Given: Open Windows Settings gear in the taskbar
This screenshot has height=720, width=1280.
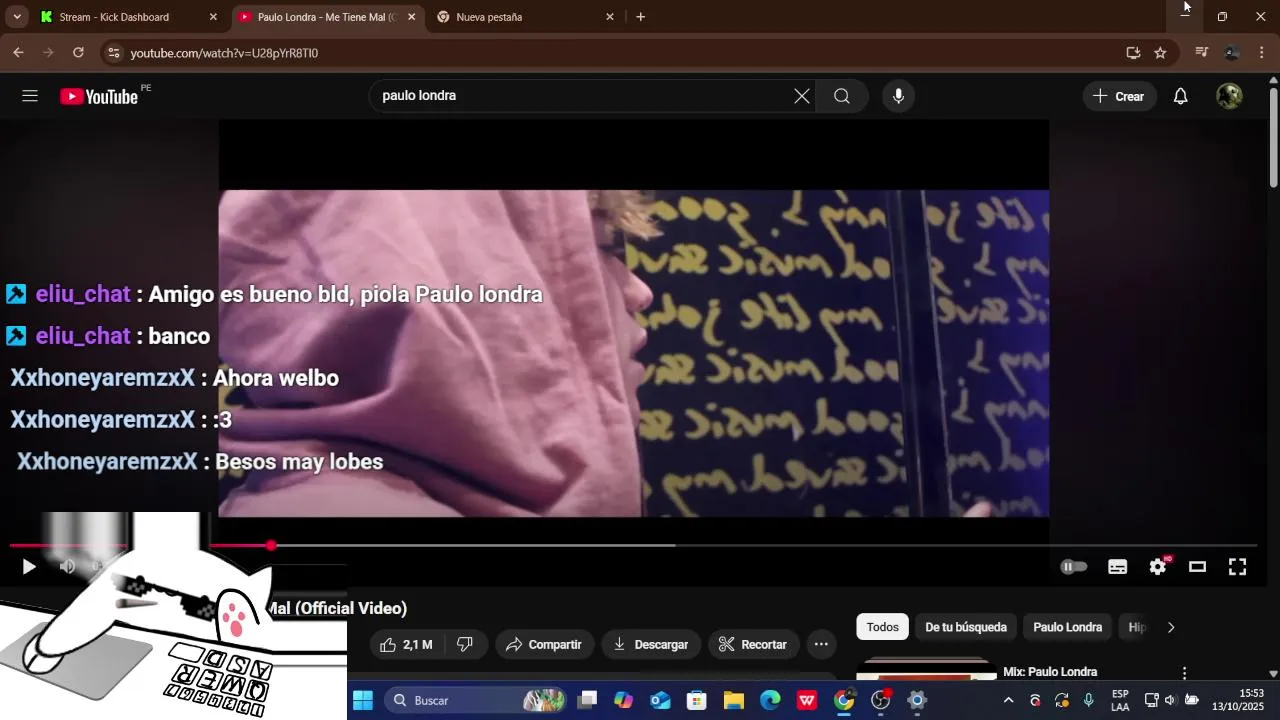Looking at the screenshot, I should tap(917, 700).
